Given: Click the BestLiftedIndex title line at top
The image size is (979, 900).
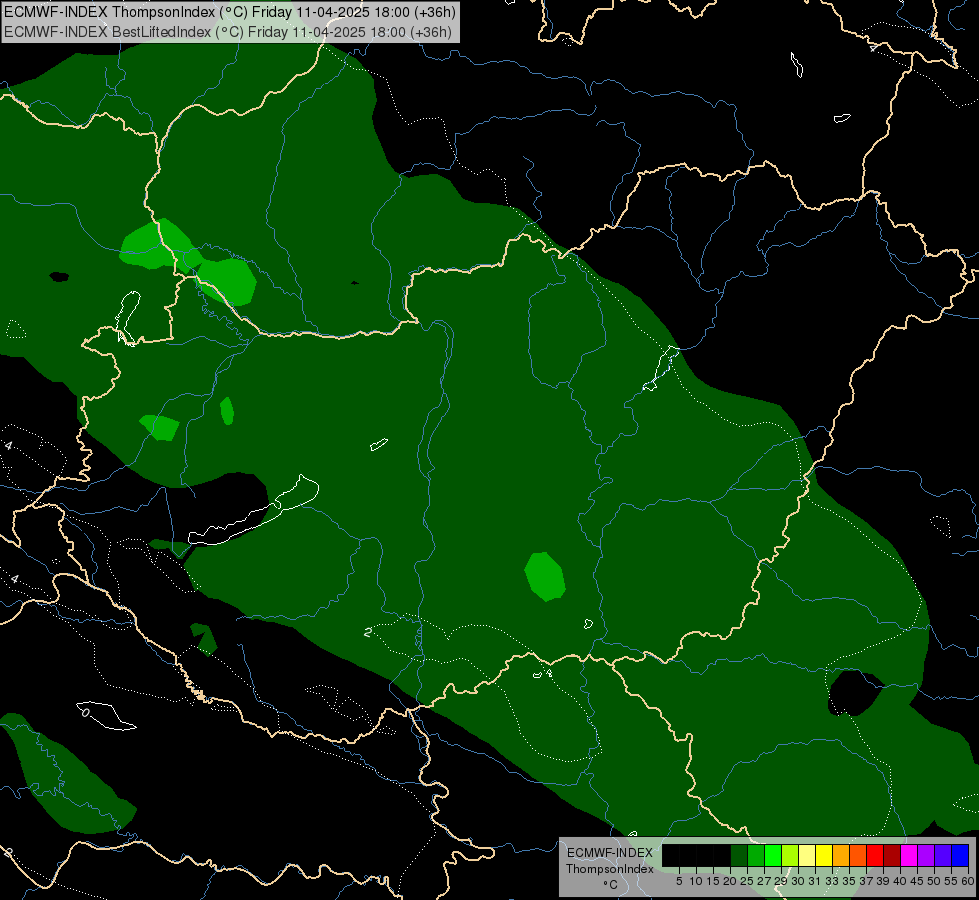Looking at the screenshot, I should coord(228,32).
